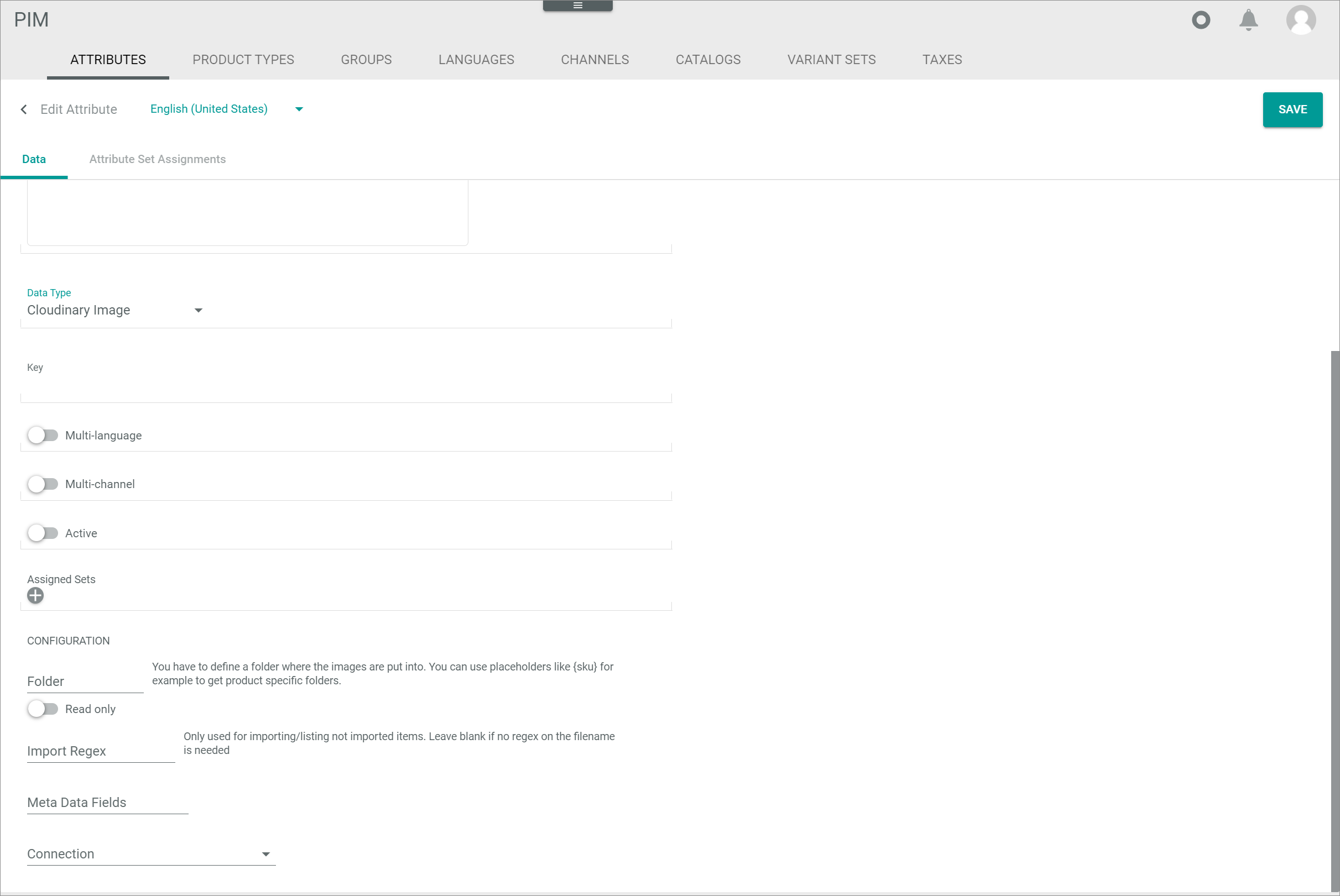
Task: Expand the Data Type dropdown
Action: (x=115, y=310)
